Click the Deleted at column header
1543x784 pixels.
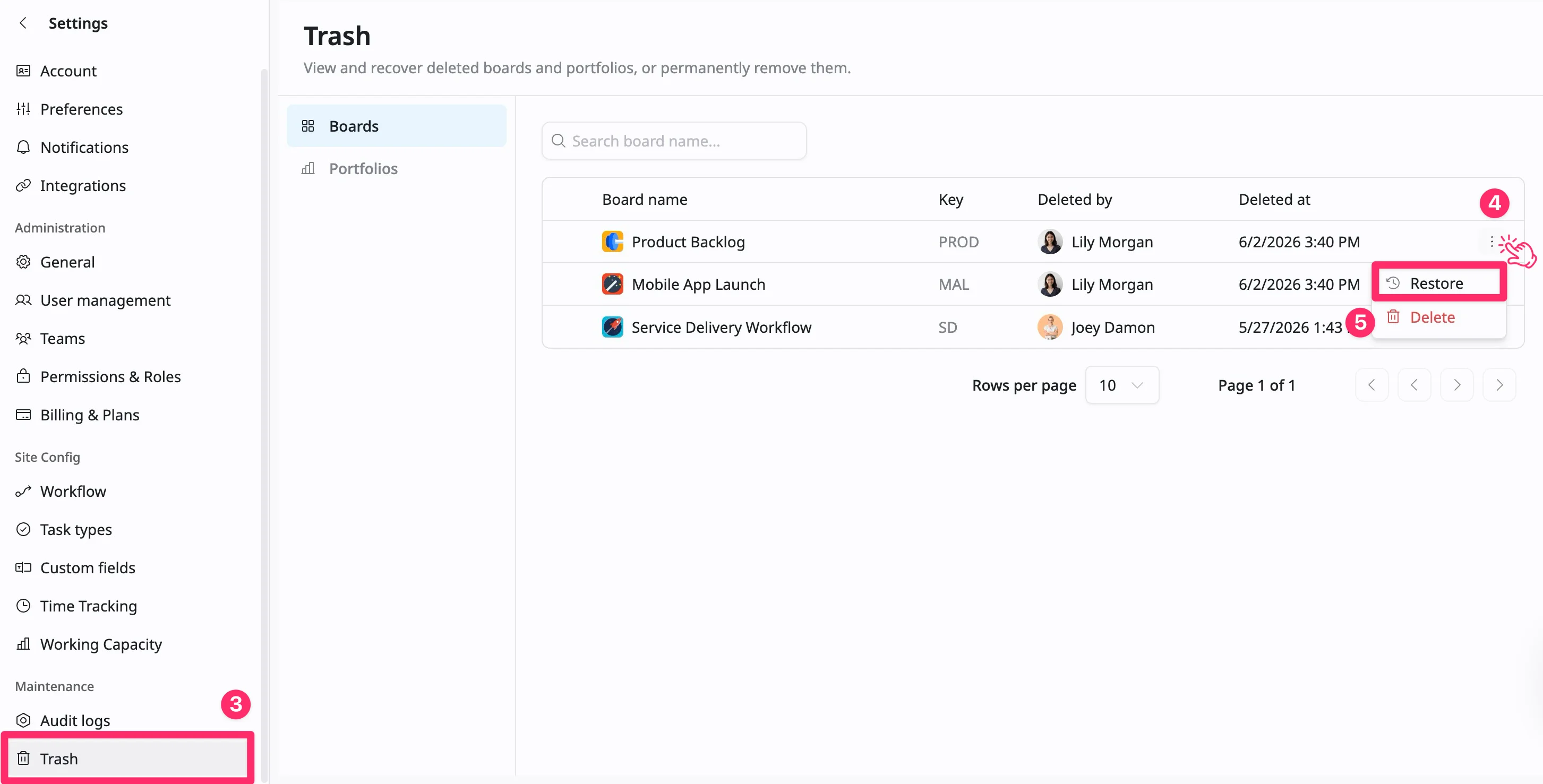pos(1274,200)
